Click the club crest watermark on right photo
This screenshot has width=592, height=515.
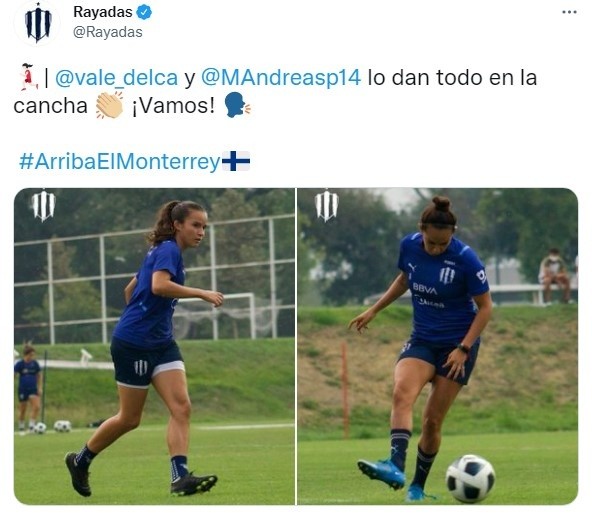[x=327, y=205]
